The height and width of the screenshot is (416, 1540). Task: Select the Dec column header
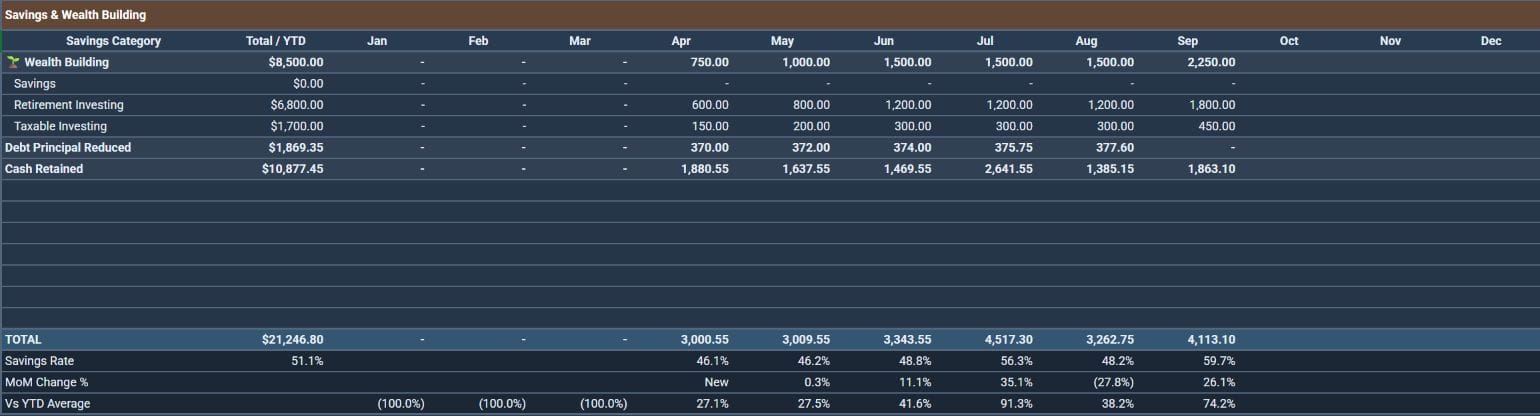(1491, 41)
